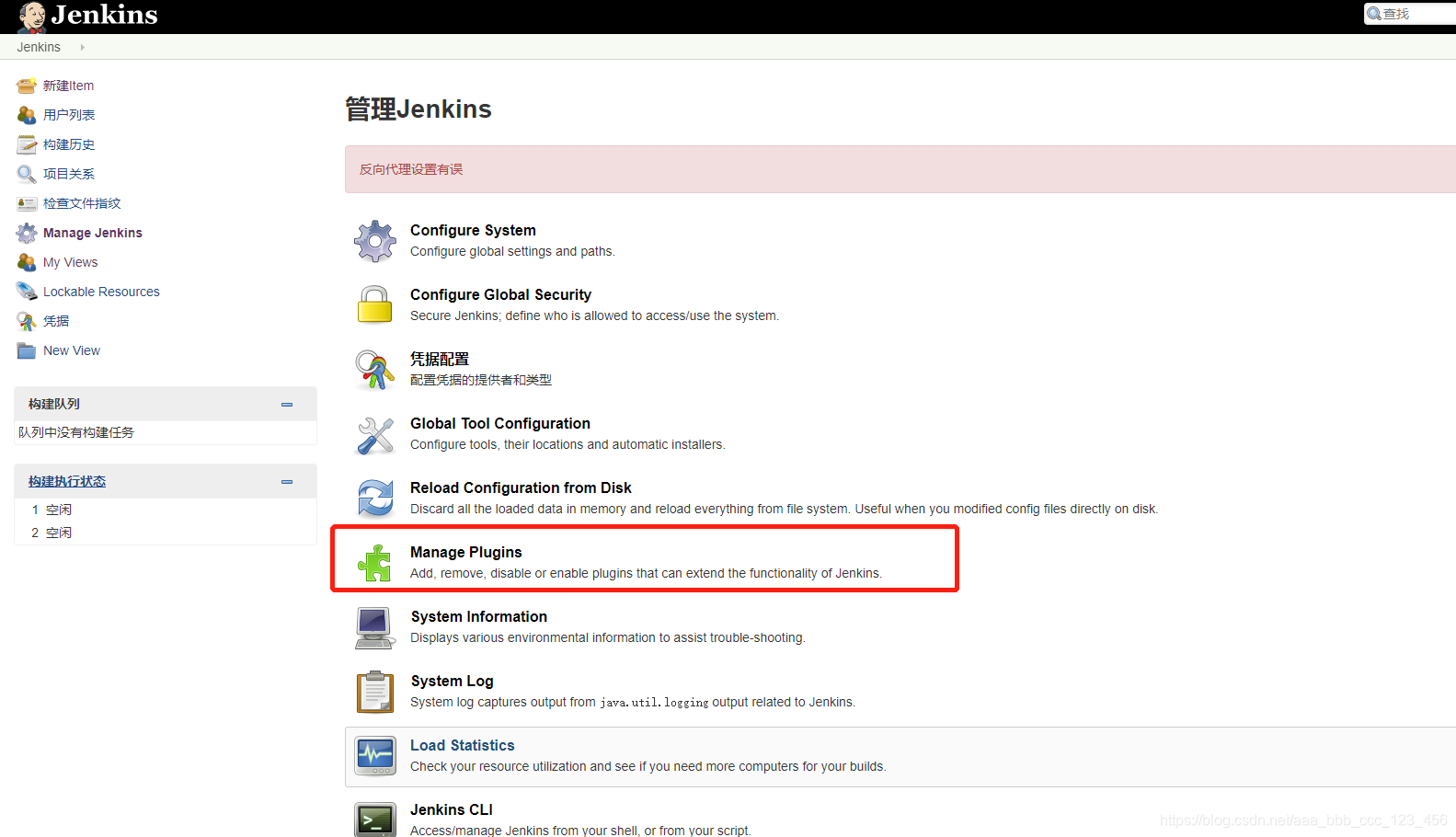
Task: Open New View link
Action: [x=72, y=350]
